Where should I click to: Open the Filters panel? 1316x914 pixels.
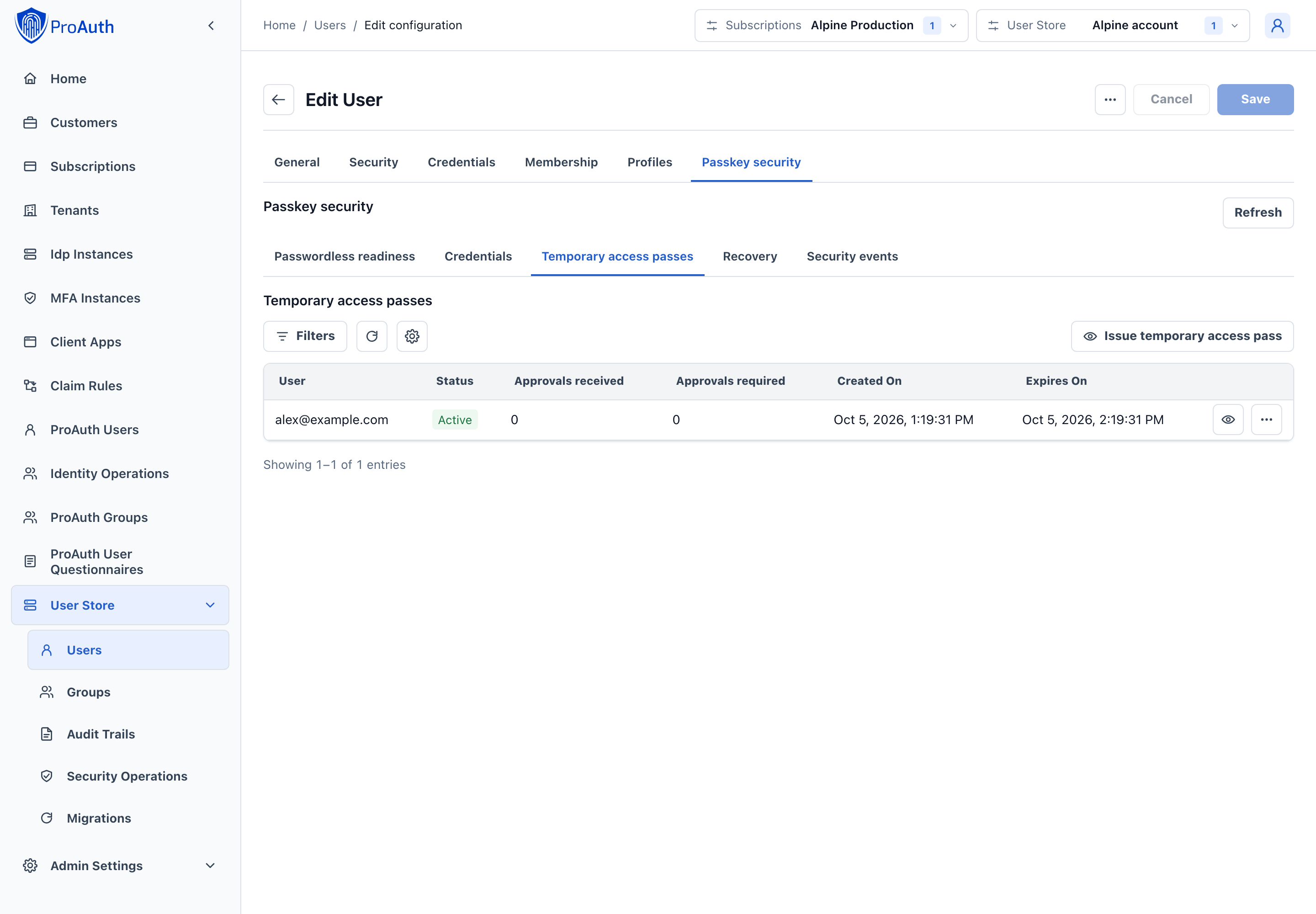coord(305,336)
